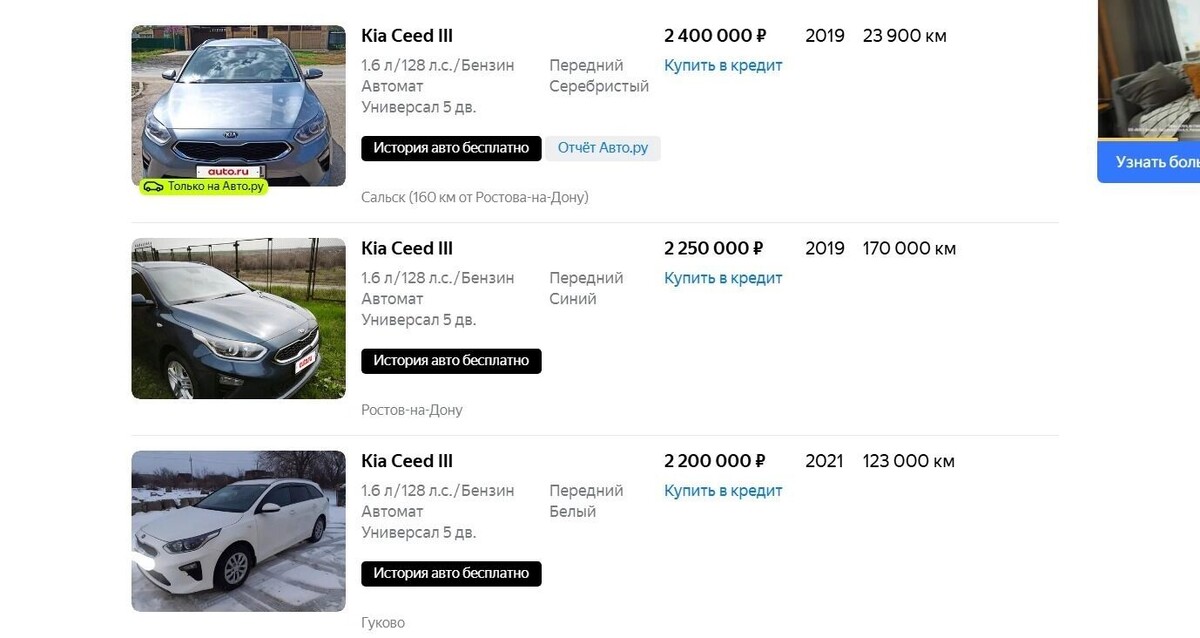Click the Сальск location text
The image size is (1200, 638).
[x=475, y=198]
